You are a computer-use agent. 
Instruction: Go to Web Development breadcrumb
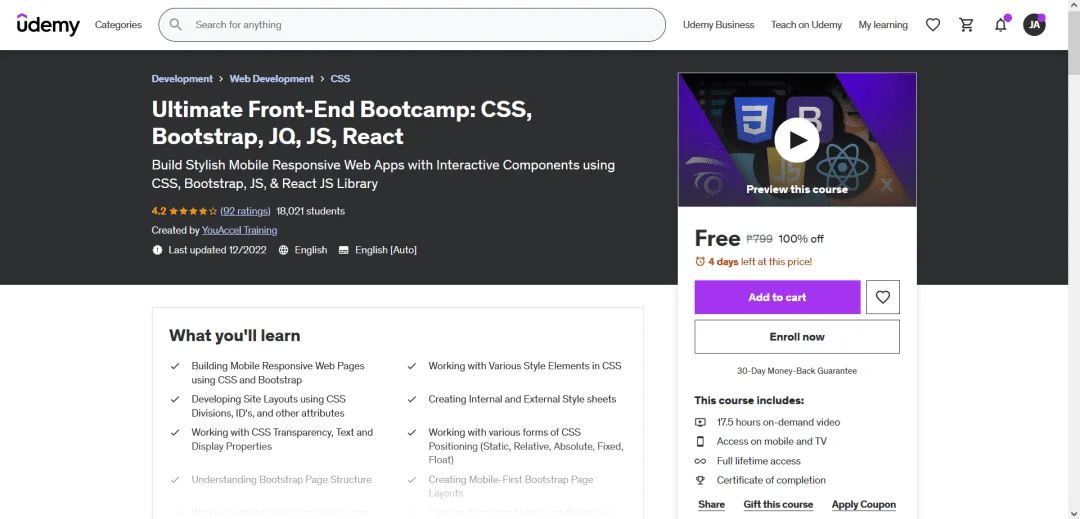(x=271, y=78)
